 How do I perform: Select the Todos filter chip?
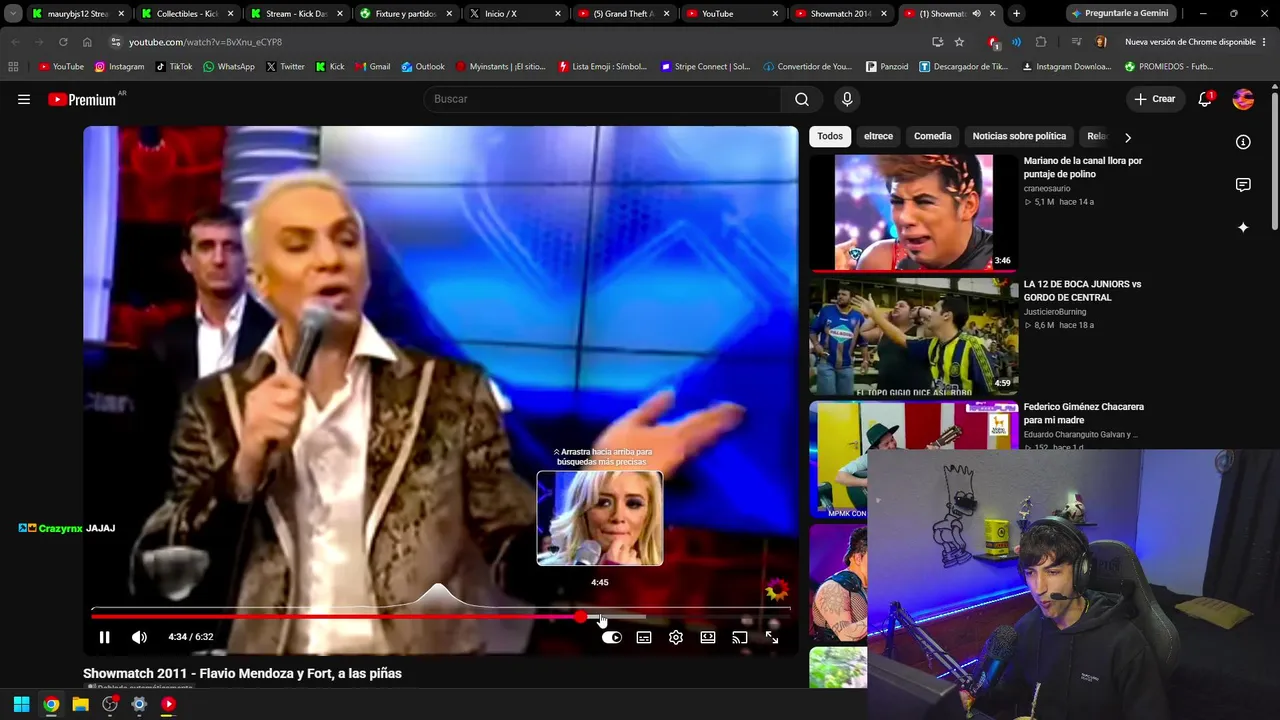coord(830,136)
